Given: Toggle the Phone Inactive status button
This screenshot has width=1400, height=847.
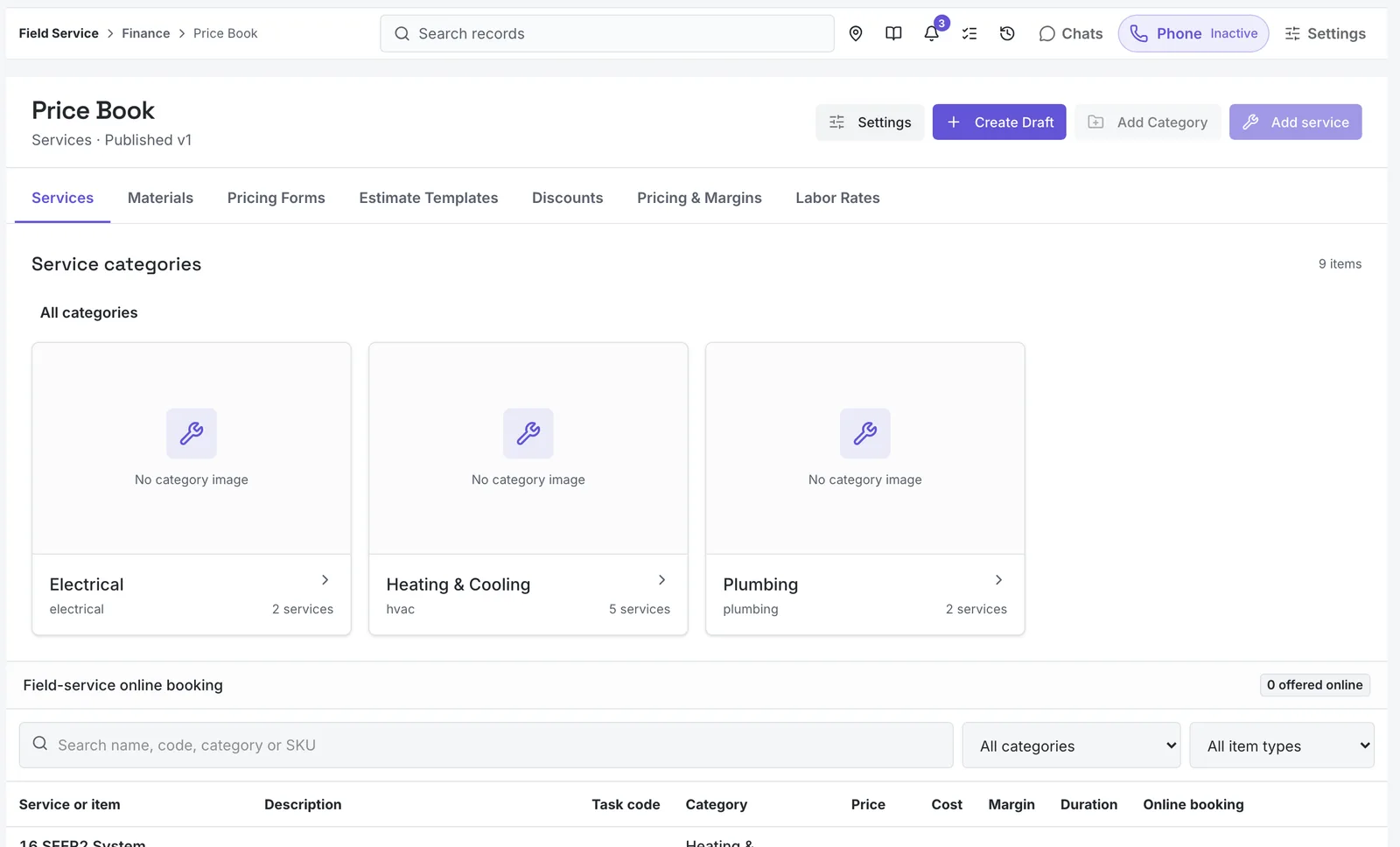Looking at the screenshot, I should click(1193, 33).
